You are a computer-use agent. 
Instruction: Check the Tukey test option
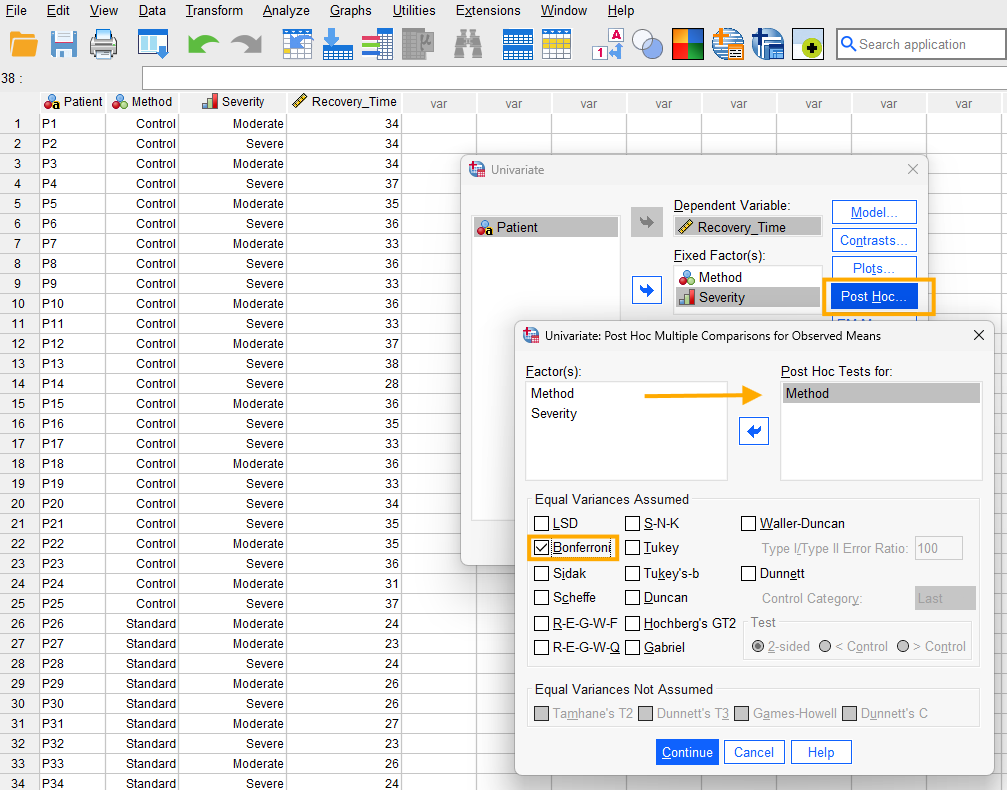tap(632, 548)
